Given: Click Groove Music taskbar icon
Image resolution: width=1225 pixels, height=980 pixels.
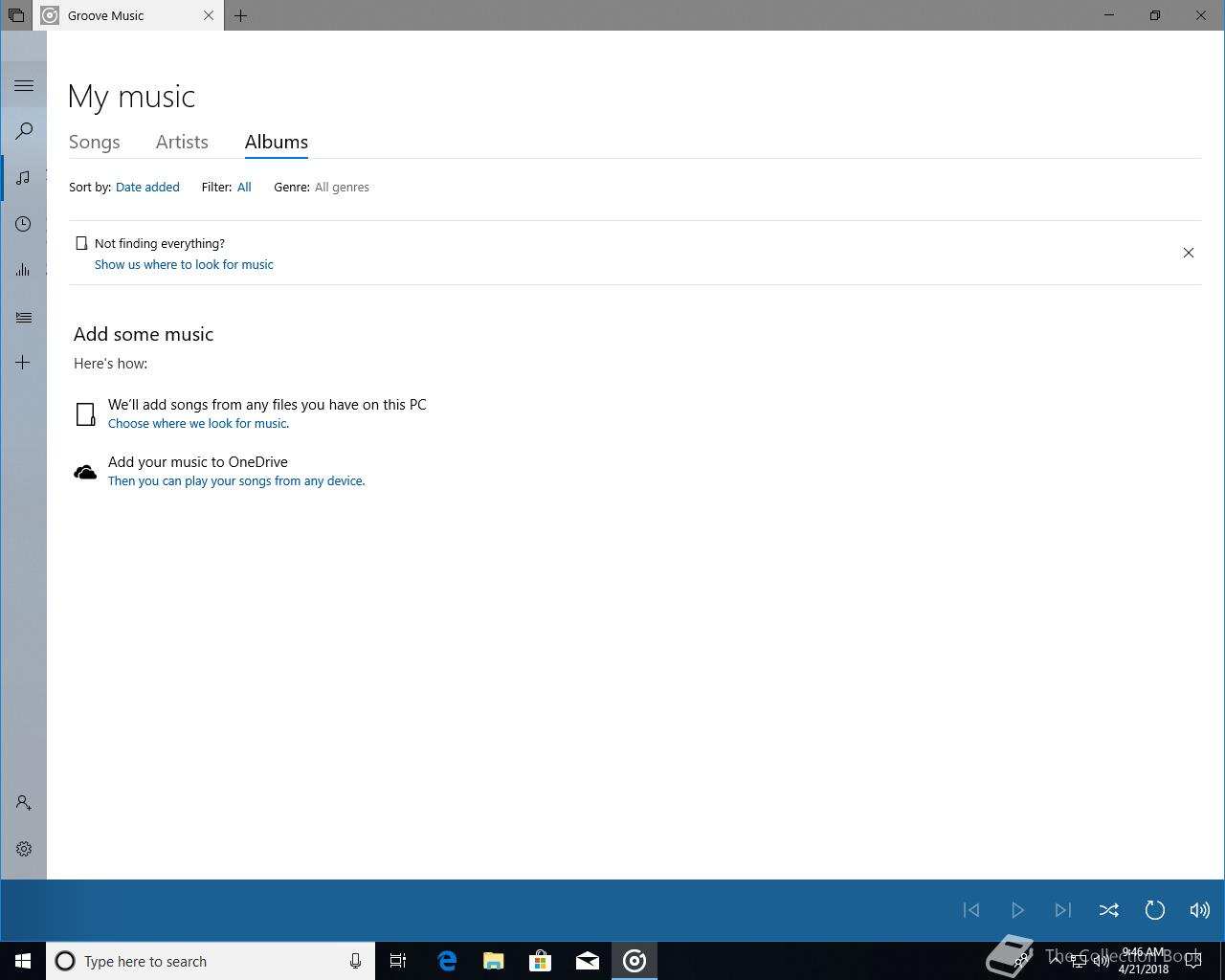Looking at the screenshot, I should point(635,961).
